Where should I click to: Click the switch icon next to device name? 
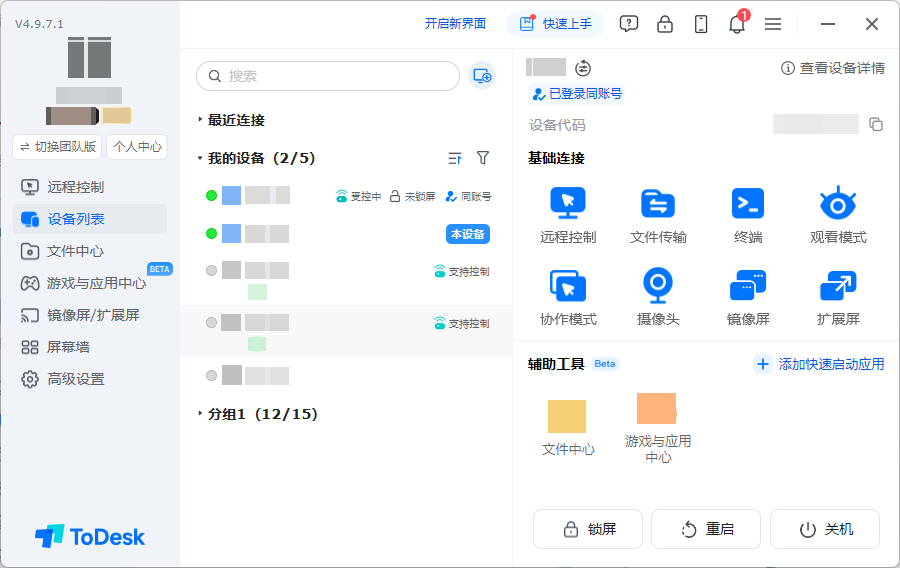tap(583, 68)
